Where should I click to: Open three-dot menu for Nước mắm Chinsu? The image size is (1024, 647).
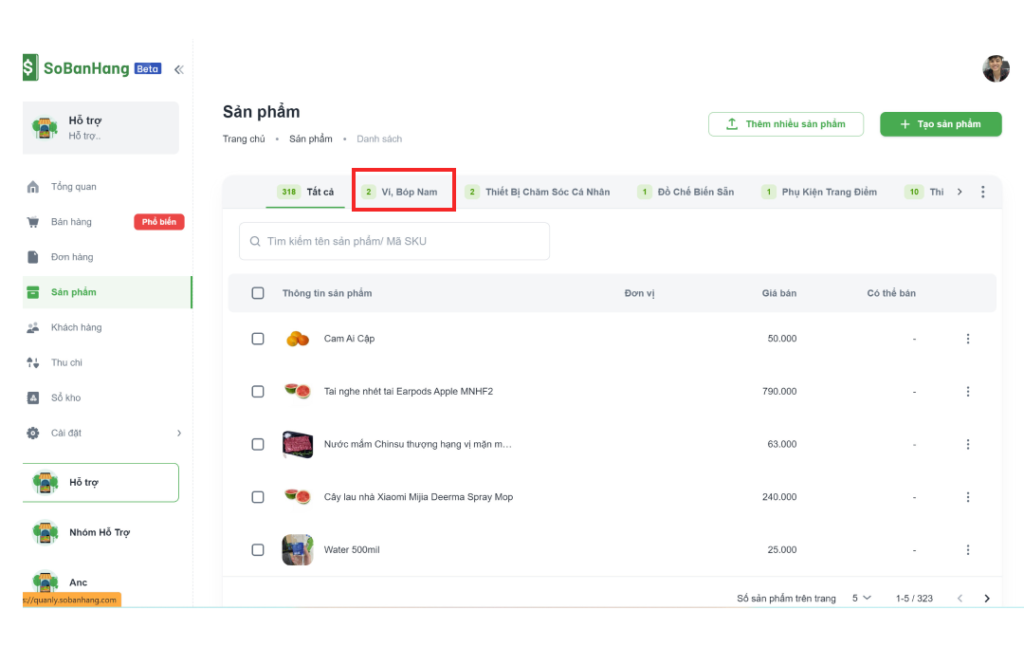coord(967,444)
